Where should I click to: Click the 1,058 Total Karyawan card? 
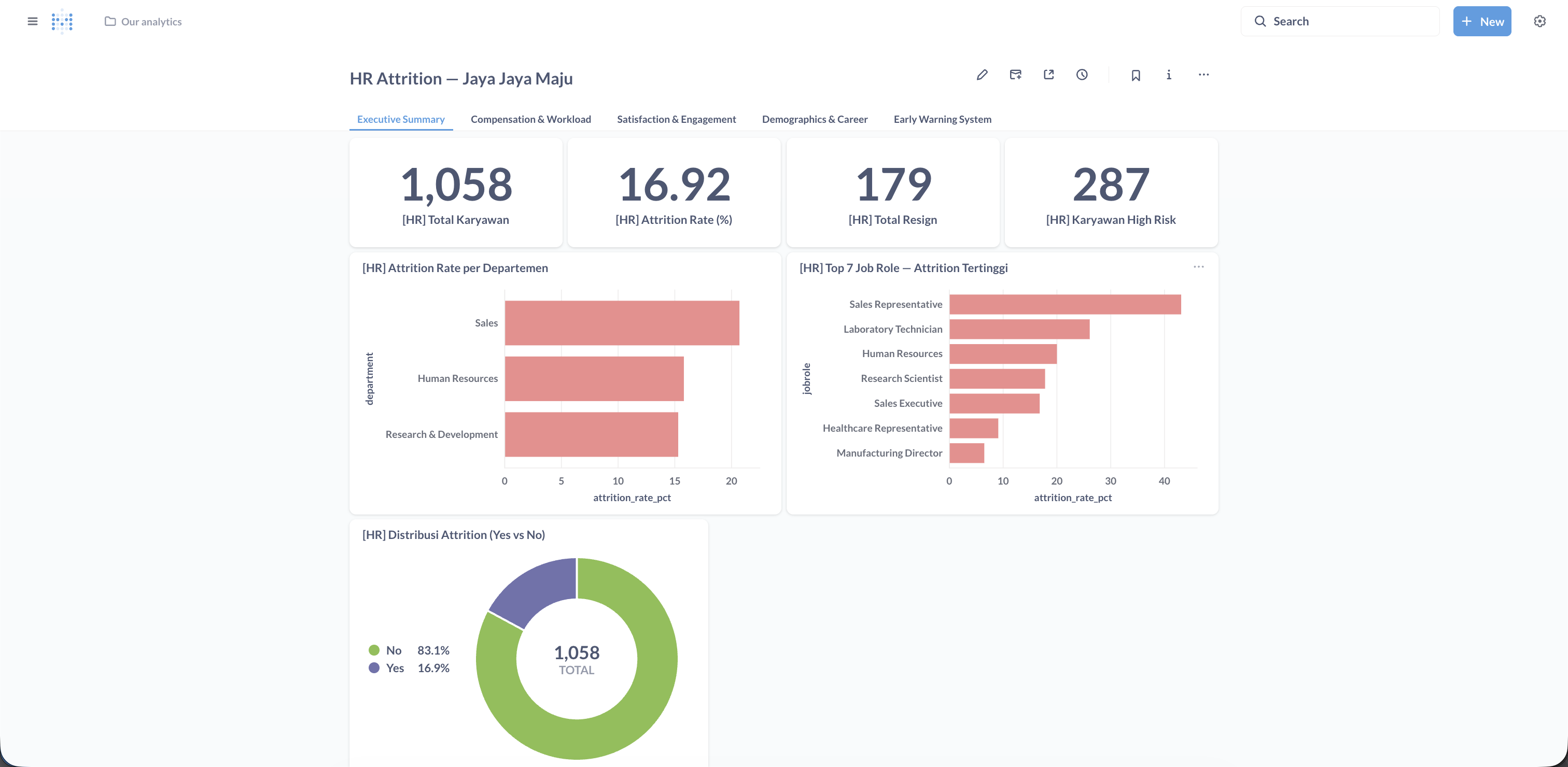[x=455, y=192]
